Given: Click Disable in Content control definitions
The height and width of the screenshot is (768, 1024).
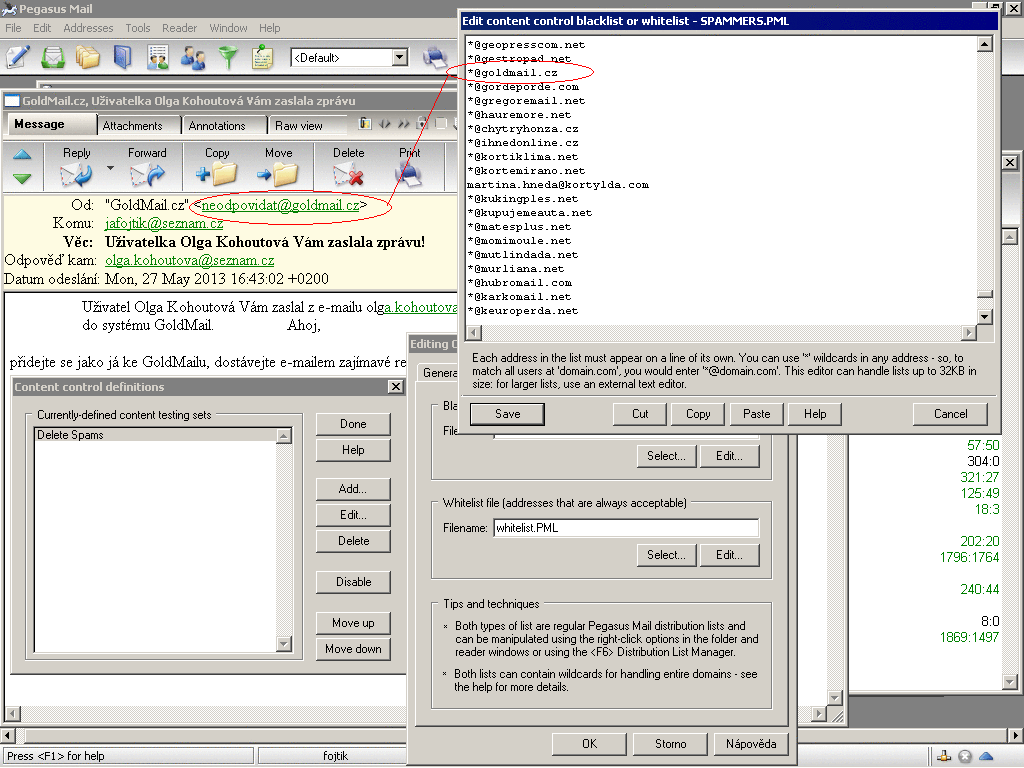Looking at the screenshot, I should (x=353, y=582).
